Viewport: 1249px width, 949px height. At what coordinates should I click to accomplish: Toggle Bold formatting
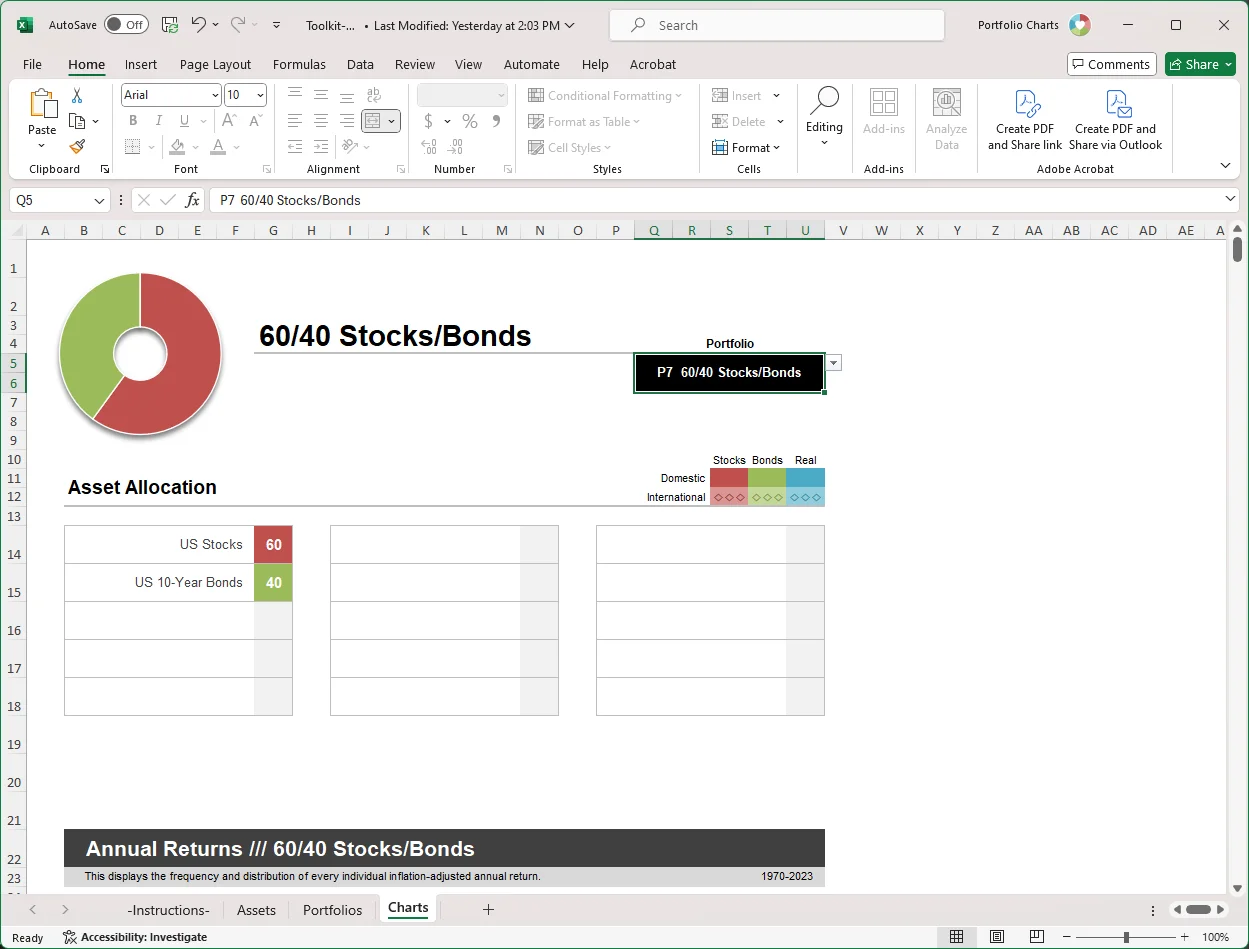pos(133,121)
